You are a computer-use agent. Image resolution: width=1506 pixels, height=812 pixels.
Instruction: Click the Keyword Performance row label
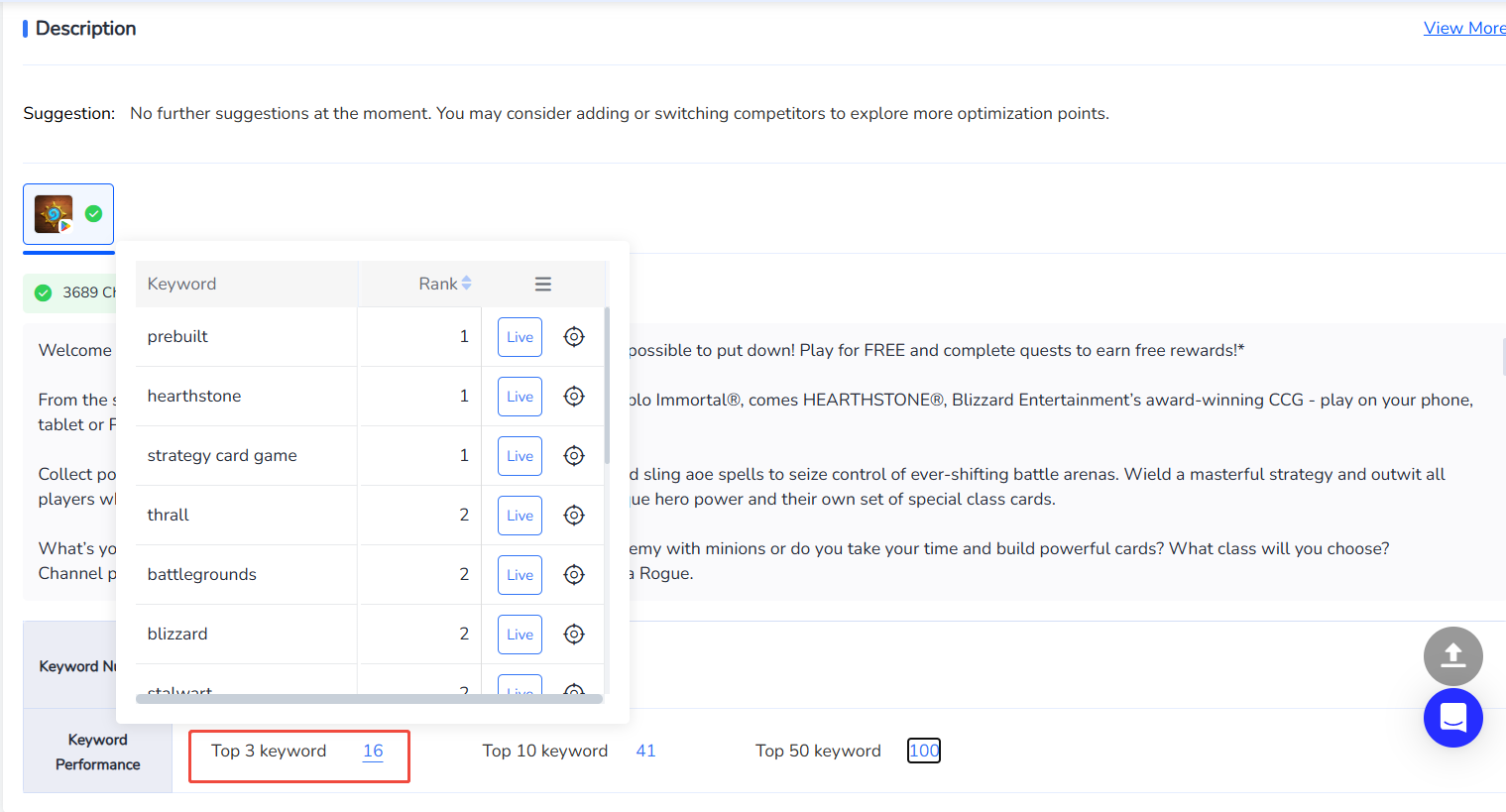97,752
